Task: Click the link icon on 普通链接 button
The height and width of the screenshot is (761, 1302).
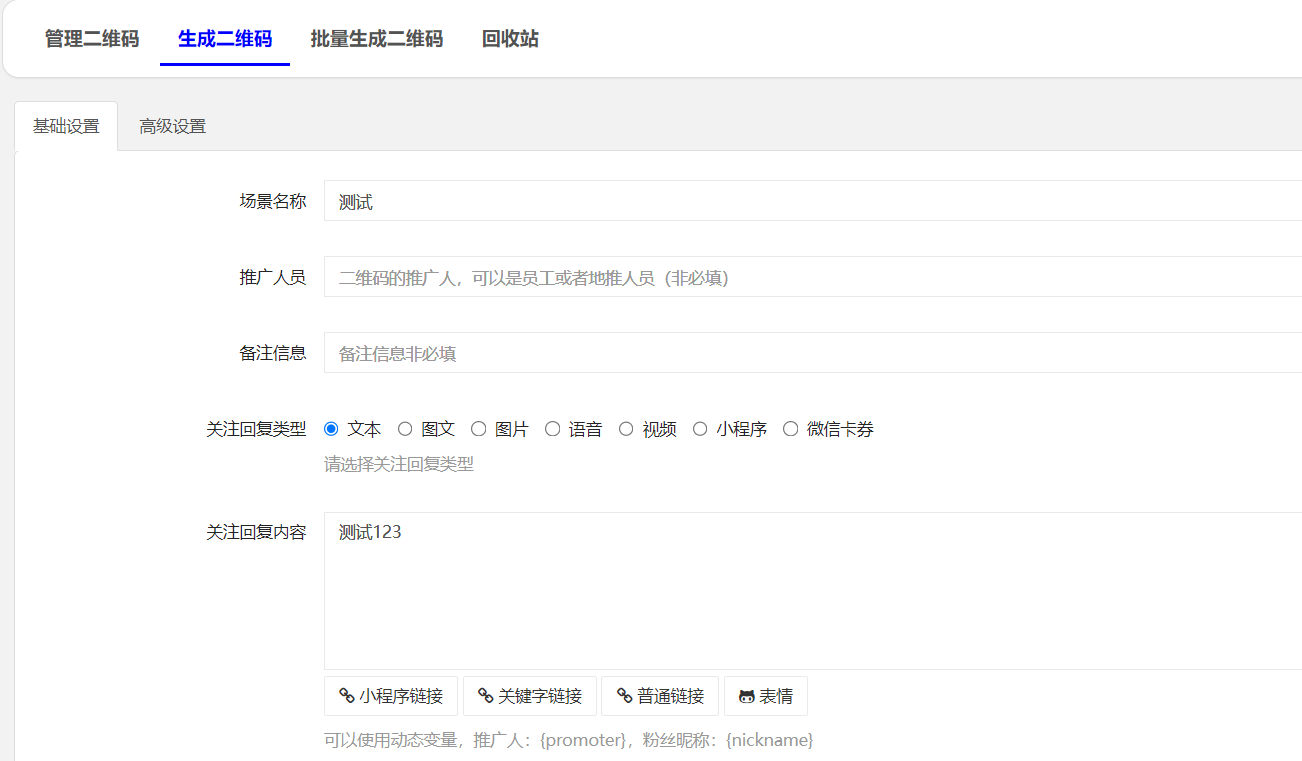Action: coord(625,695)
